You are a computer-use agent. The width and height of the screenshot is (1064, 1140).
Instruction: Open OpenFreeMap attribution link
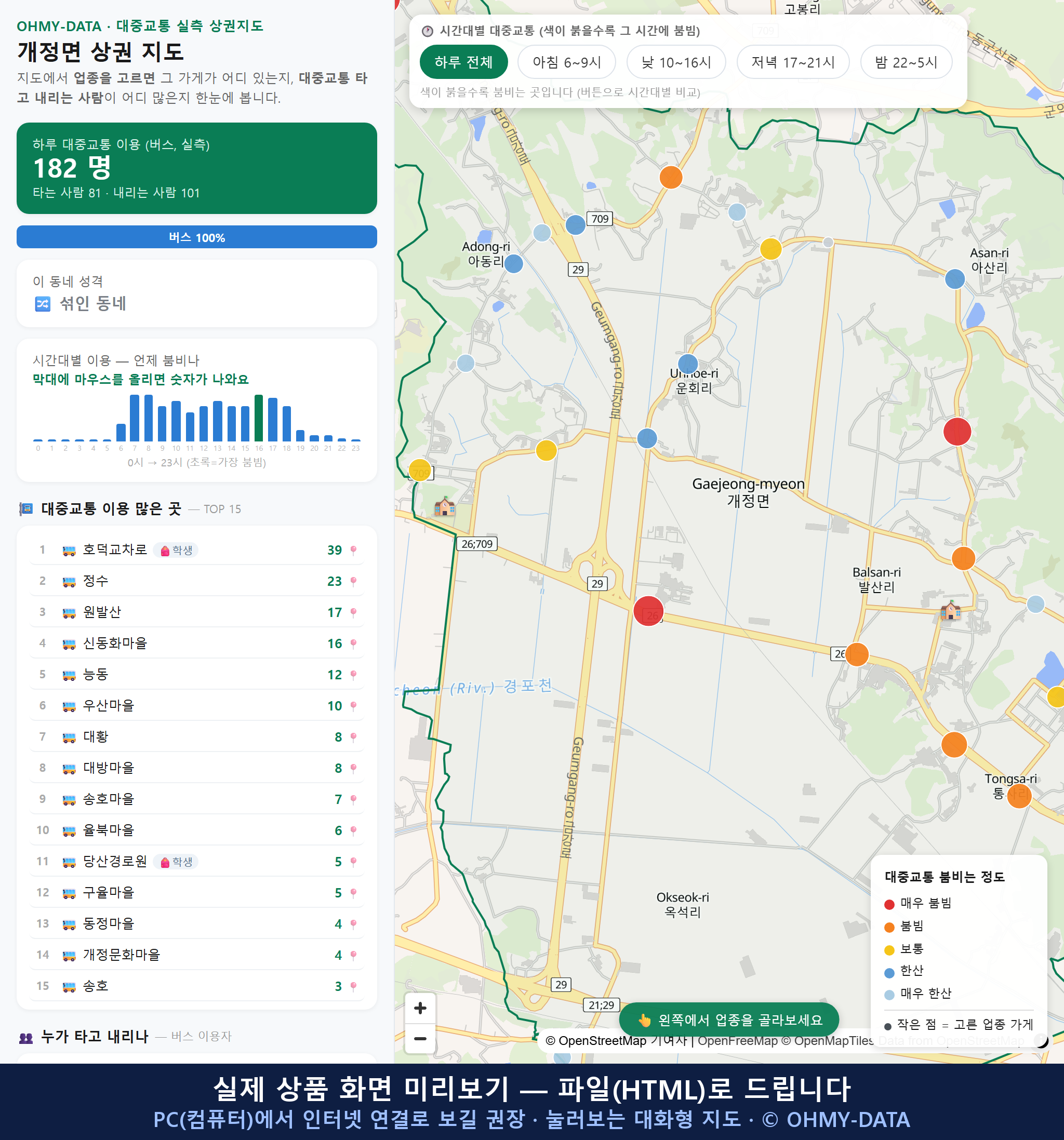[738, 1041]
